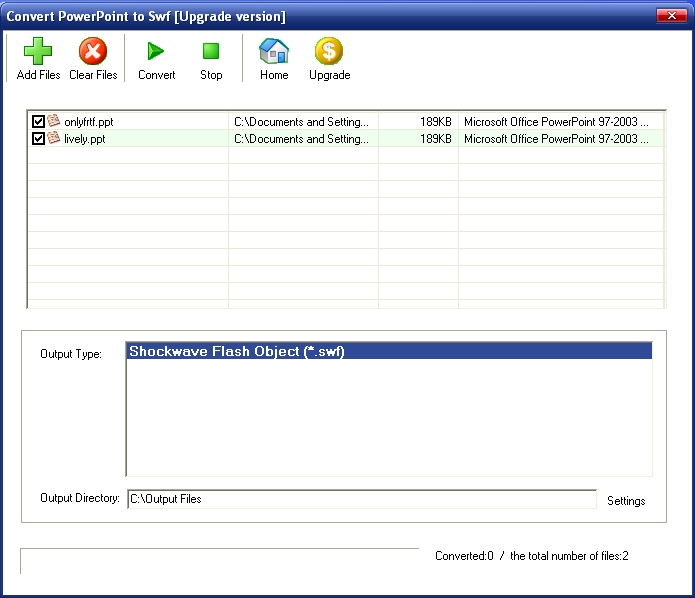The width and height of the screenshot is (695, 598).
Task: Select Shockwave Flash Object (*.swf) output type
Action: tap(389, 351)
